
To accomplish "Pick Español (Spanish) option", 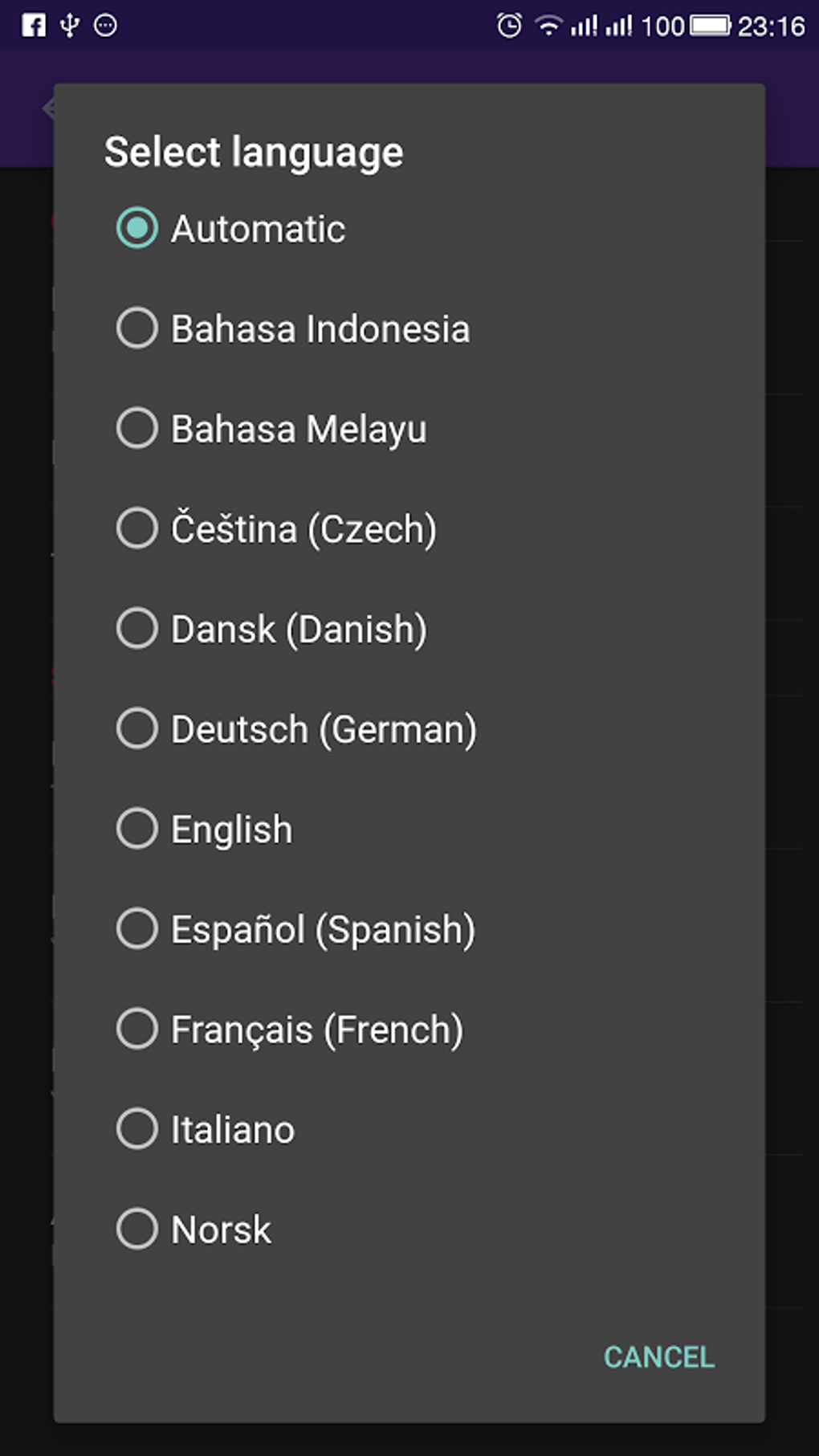I will pyautogui.click(x=137, y=929).
